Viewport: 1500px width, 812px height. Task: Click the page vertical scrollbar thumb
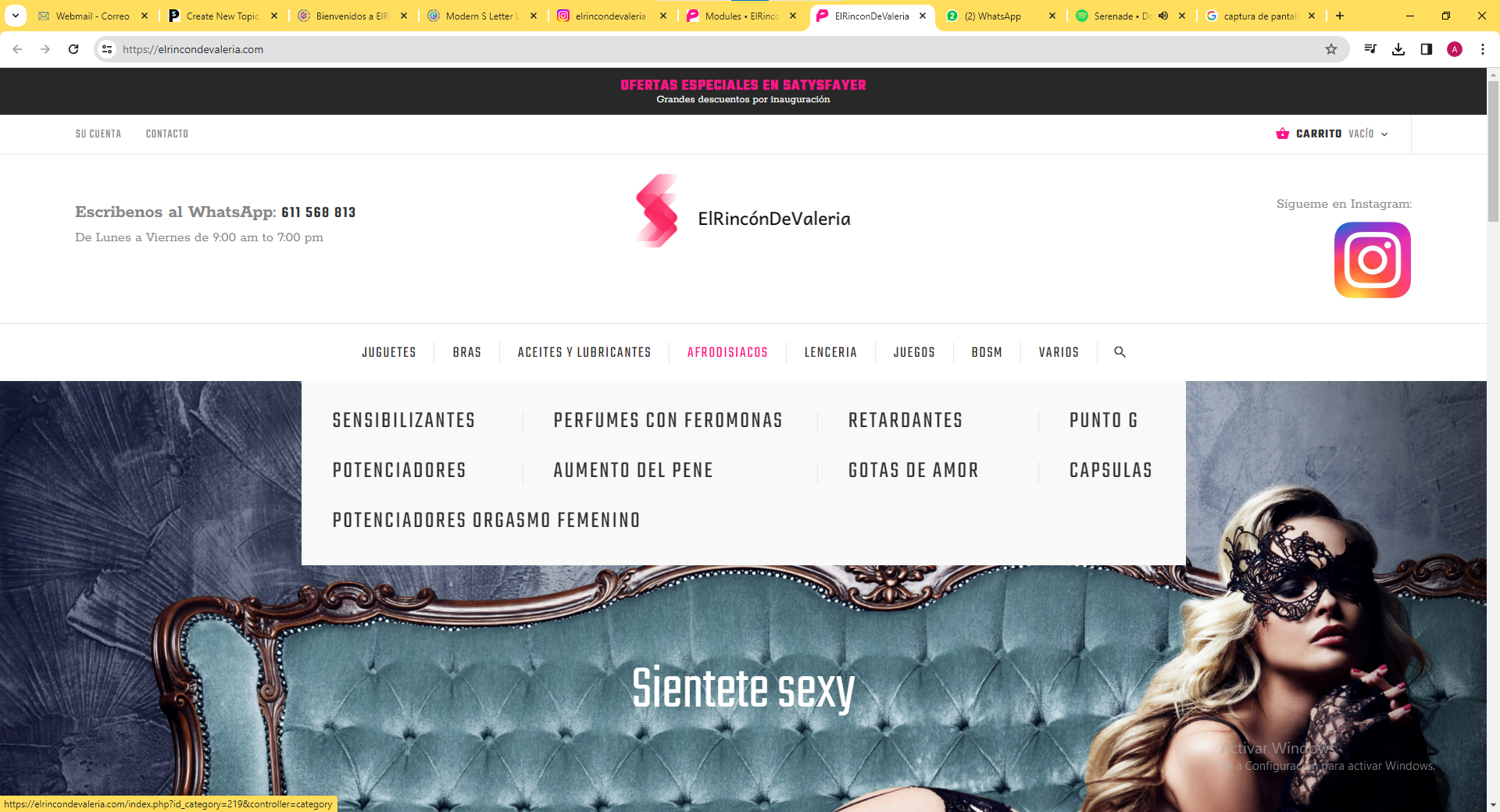[1493, 151]
